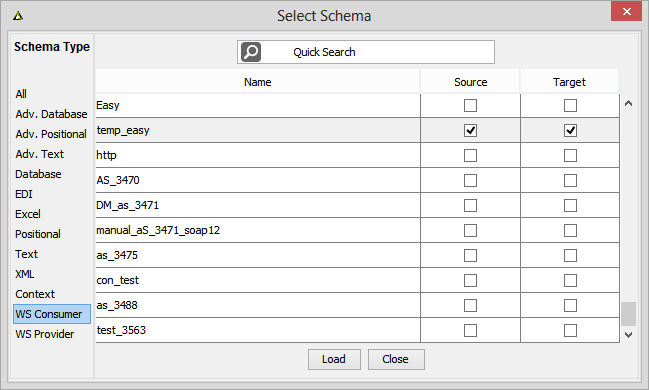Screen dimensions: 649x390
Task: Check Target box for http
Action: 570,156
